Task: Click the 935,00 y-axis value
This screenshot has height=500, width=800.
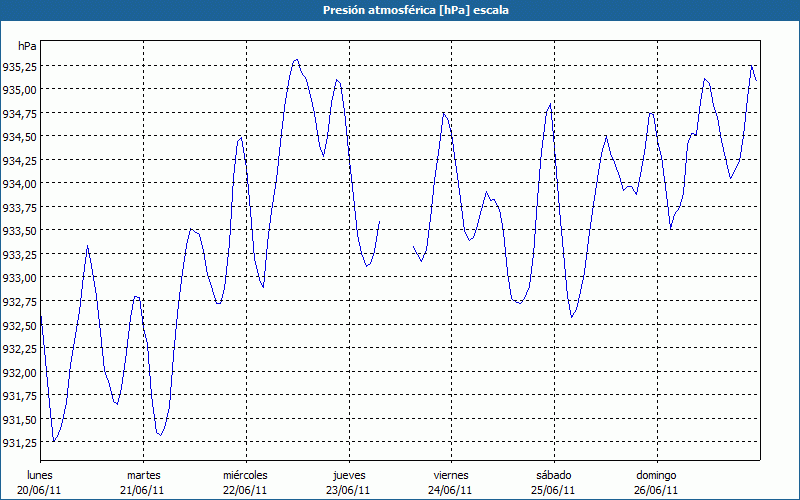Action: point(20,90)
